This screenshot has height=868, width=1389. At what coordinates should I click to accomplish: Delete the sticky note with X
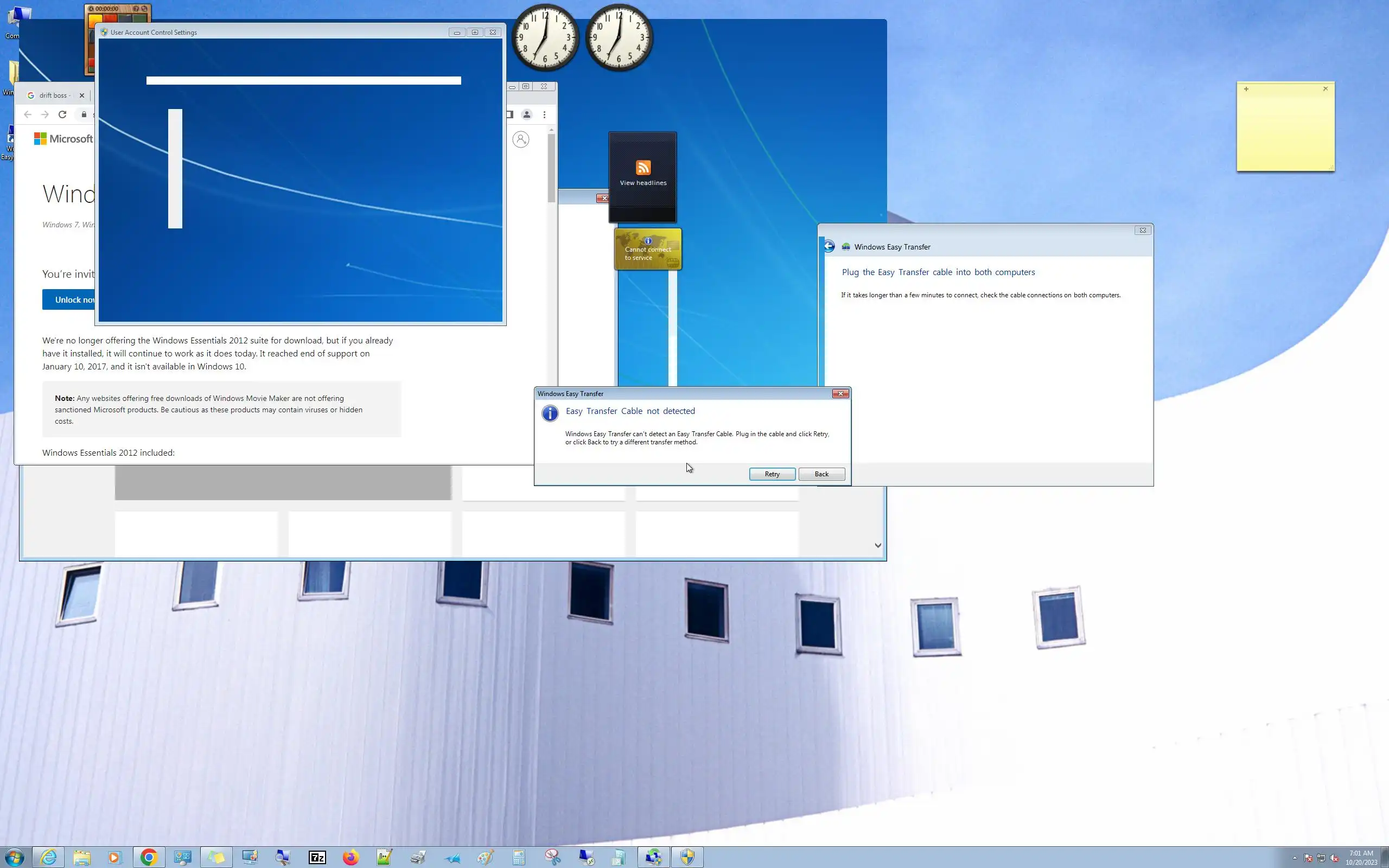(1326, 89)
